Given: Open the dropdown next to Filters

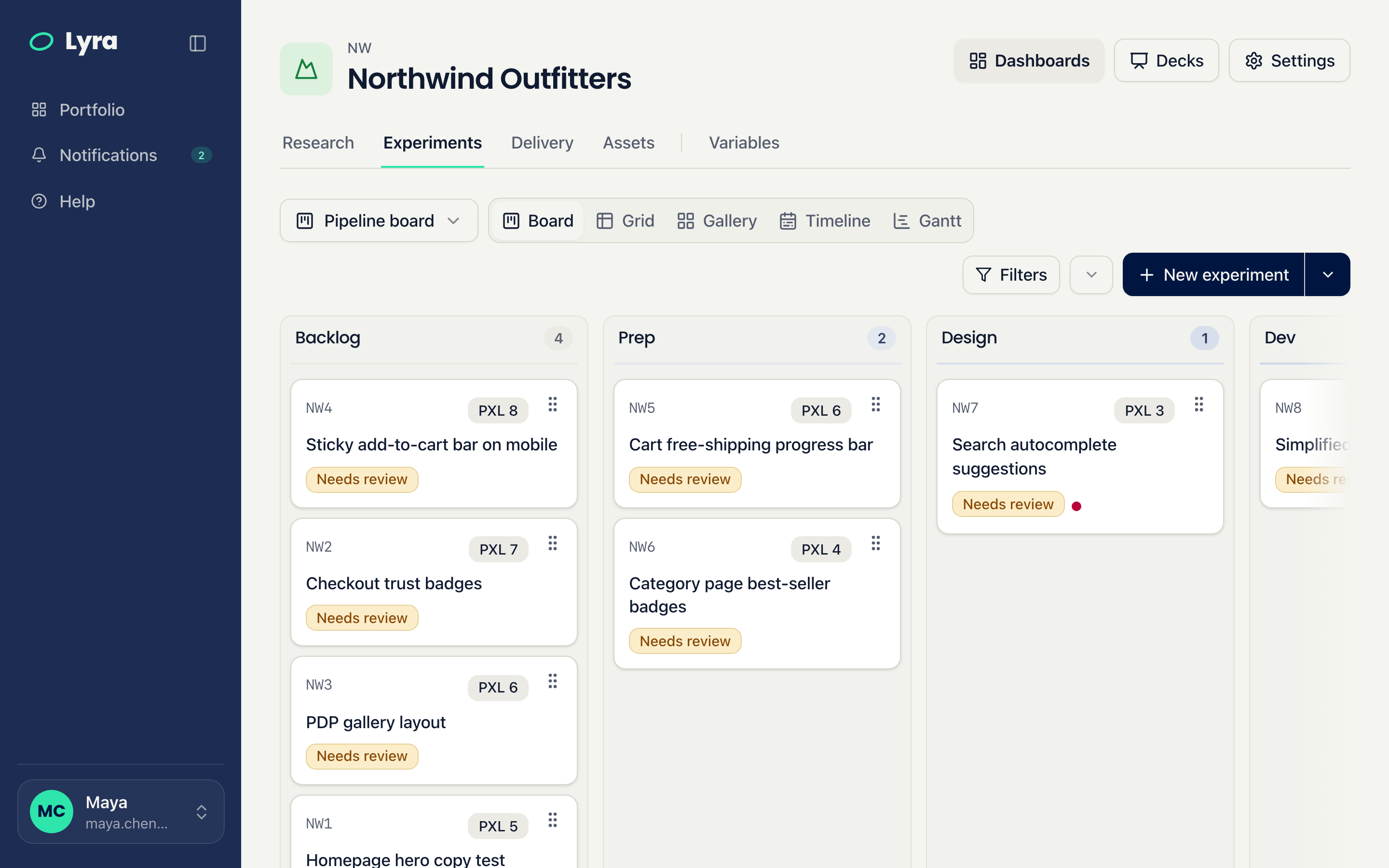Looking at the screenshot, I should (1091, 275).
